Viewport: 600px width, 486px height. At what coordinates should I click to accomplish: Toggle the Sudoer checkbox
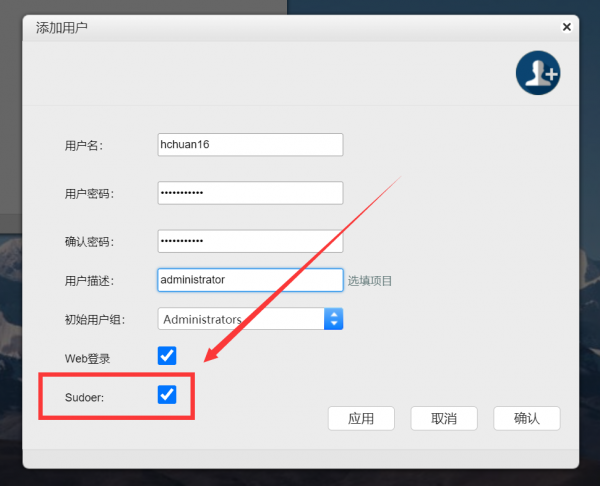tap(167, 395)
